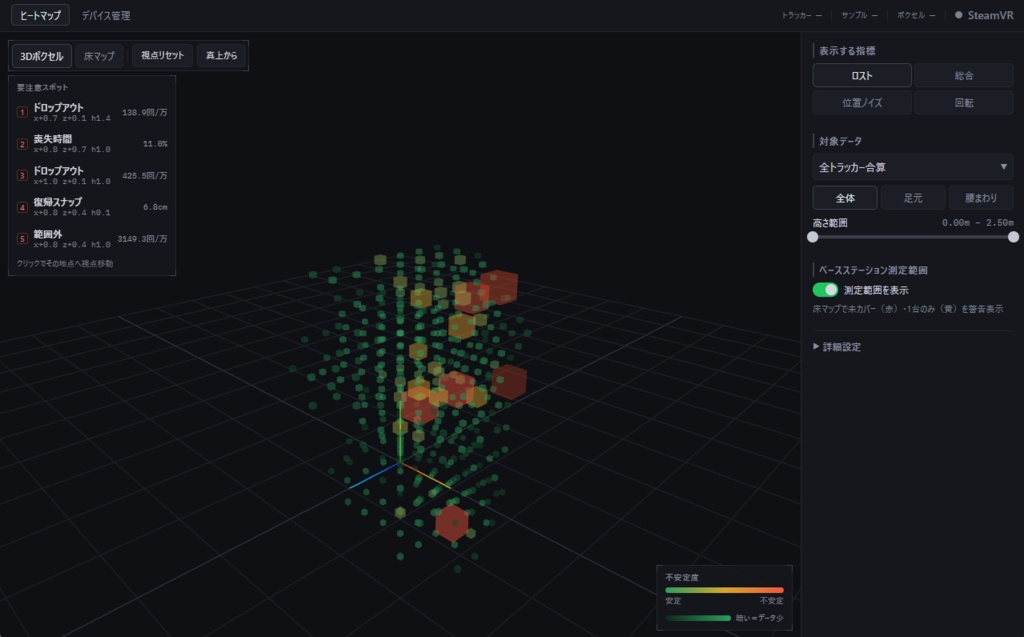Image resolution: width=1024 pixels, height=637 pixels.
Task: Click the number 4 hotspot badge
Action: click(22, 207)
